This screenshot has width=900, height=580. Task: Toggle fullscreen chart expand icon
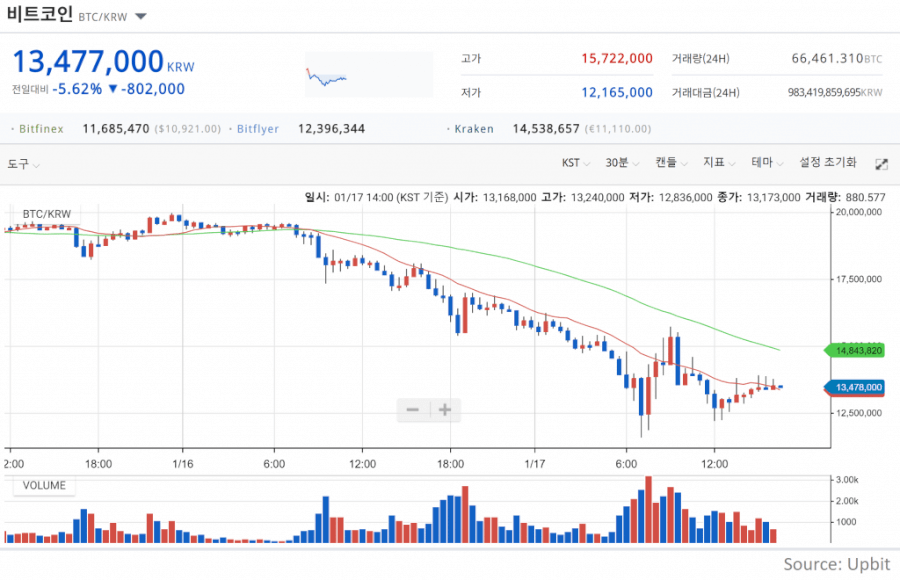click(x=882, y=164)
